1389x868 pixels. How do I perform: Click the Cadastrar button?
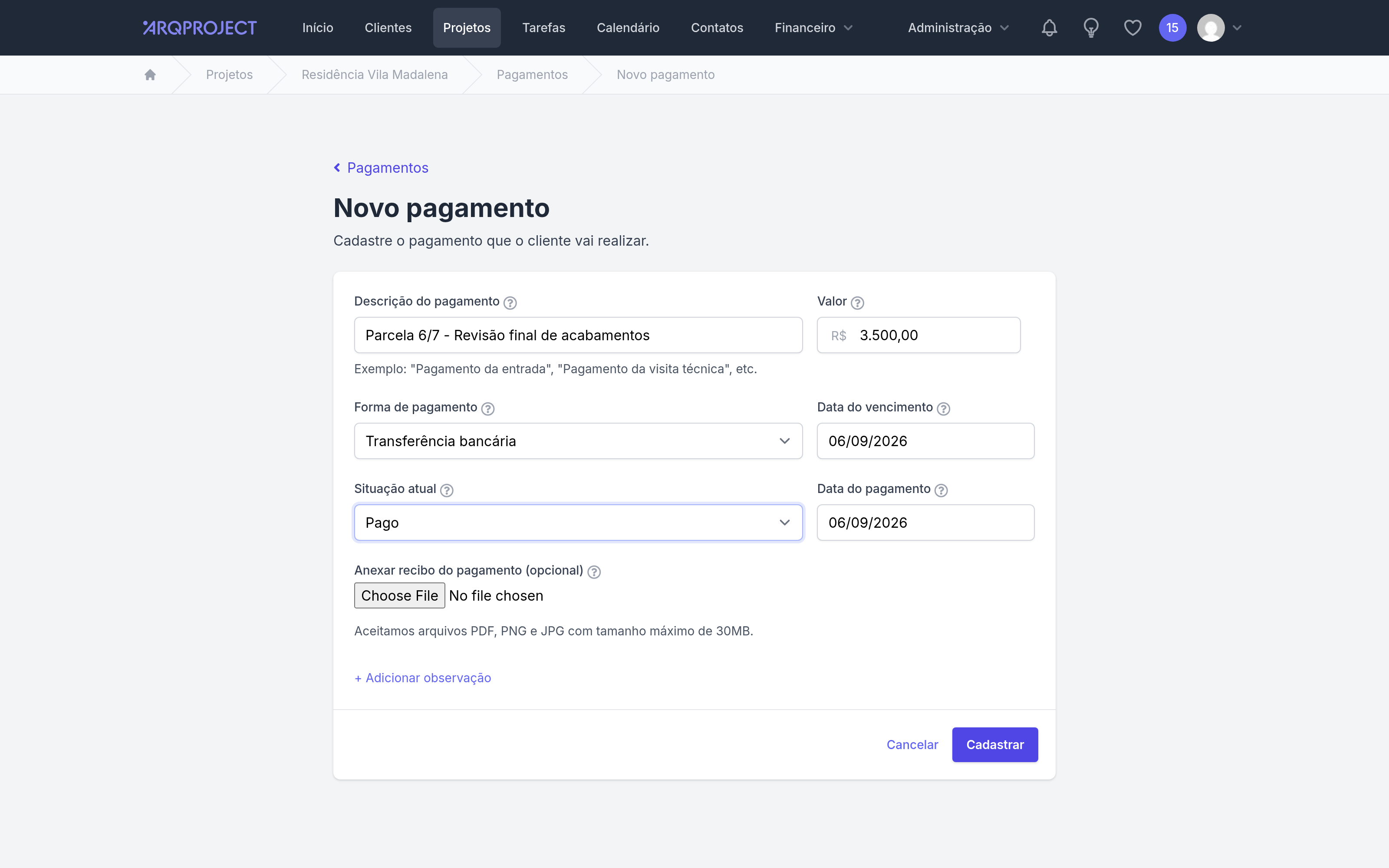point(995,745)
